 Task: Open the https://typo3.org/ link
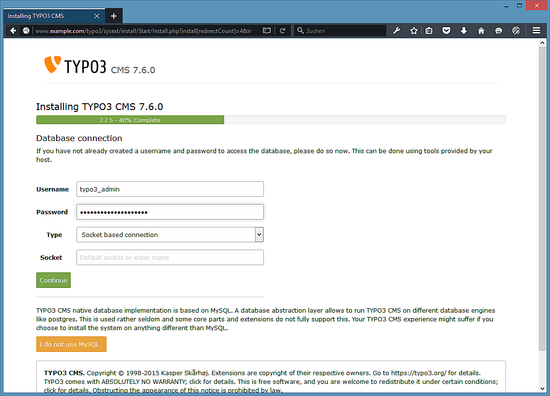418,372
